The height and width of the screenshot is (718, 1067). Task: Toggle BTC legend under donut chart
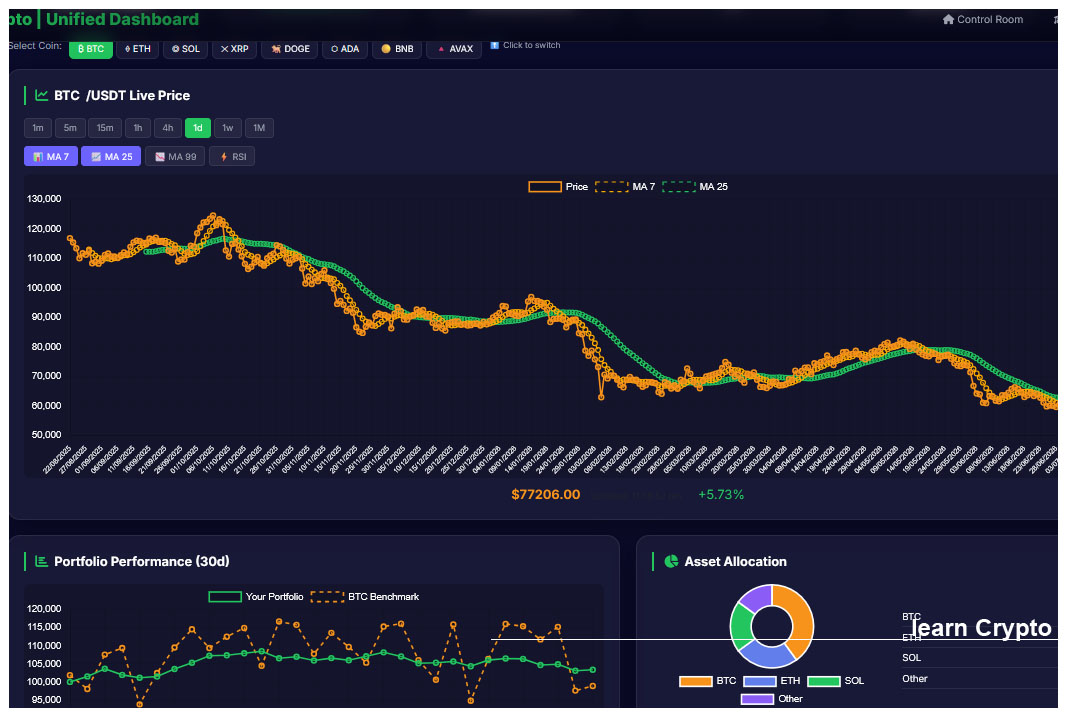tap(708, 681)
